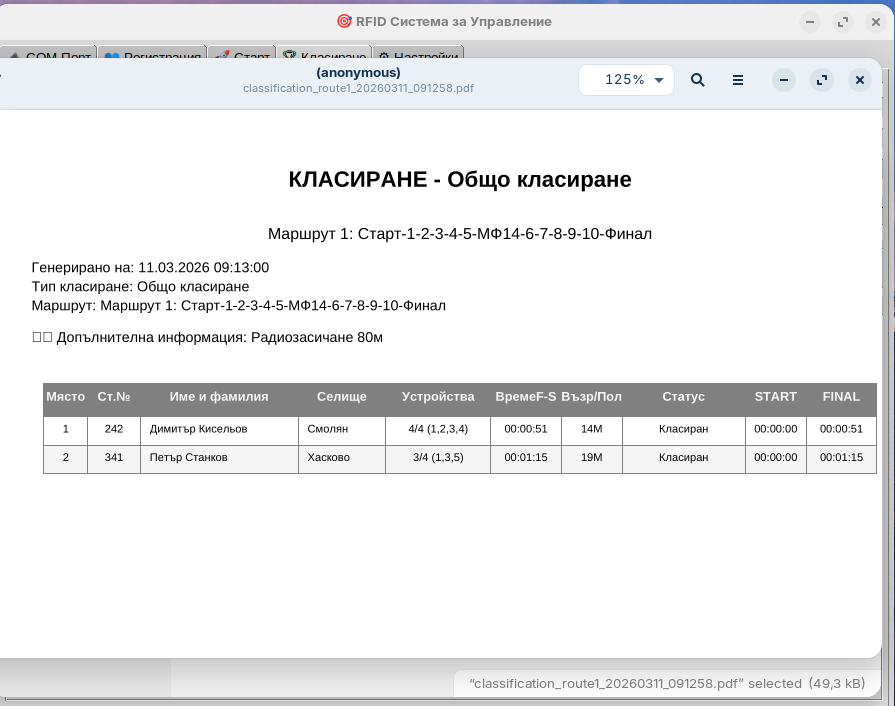Maximize the PDF viewer window
The height and width of the screenshot is (706, 895).
[x=822, y=80]
